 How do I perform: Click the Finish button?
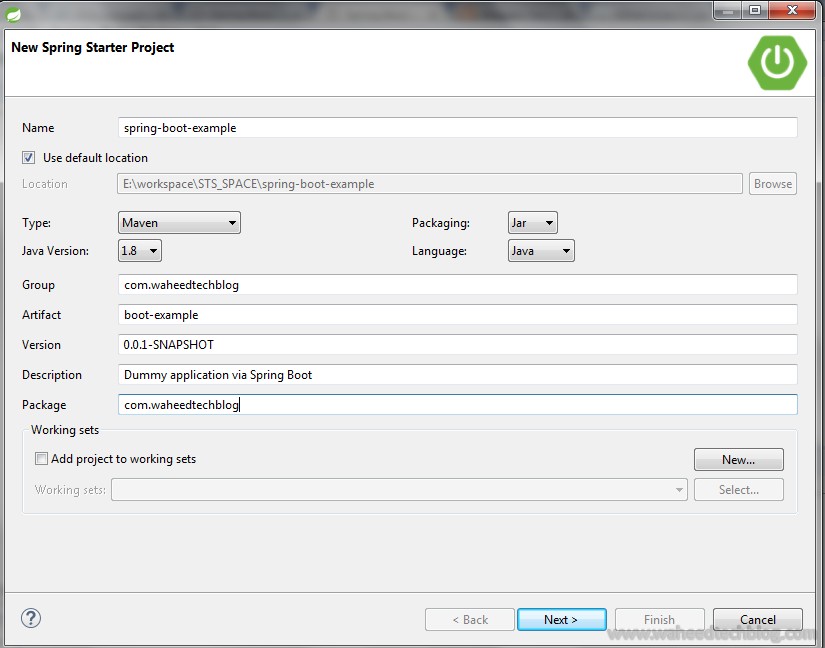(x=659, y=618)
